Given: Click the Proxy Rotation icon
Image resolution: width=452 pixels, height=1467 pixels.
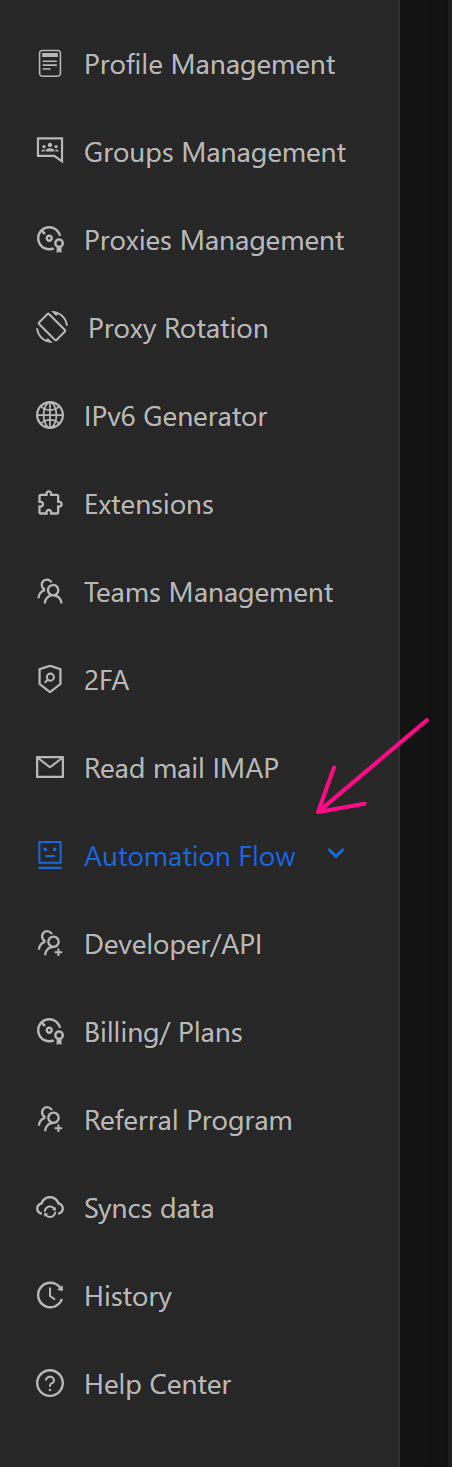Looking at the screenshot, I should pyautogui.click(x=52, y=327).
